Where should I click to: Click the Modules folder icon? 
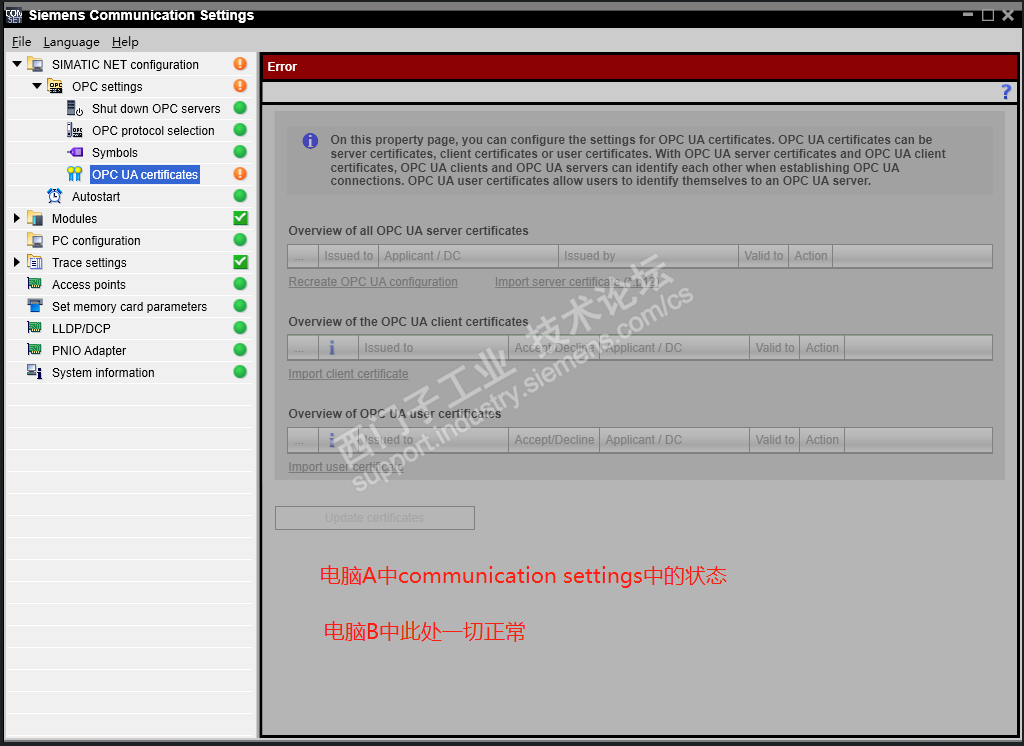tap(35, 218)
